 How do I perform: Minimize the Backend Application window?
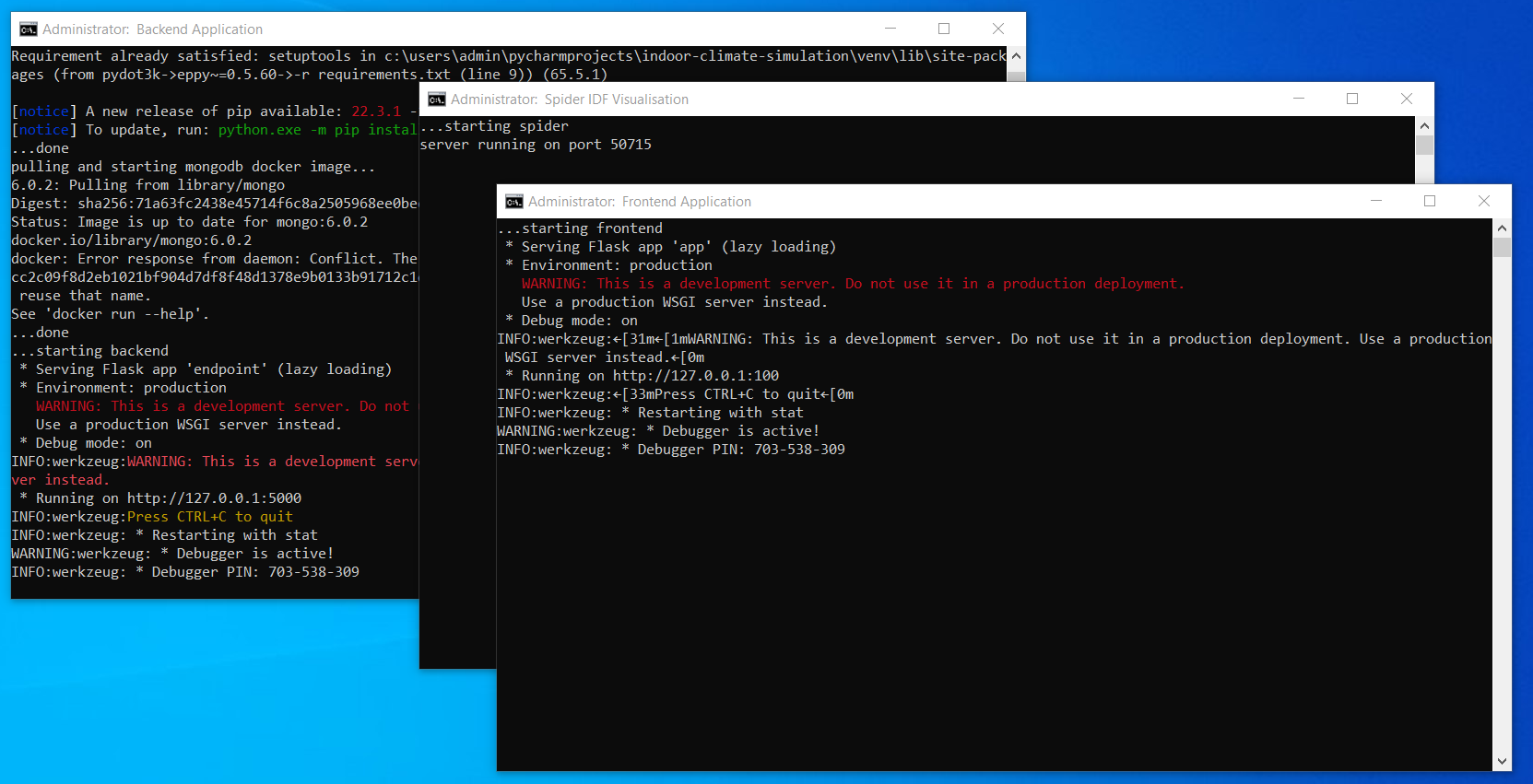click(x=890, y=29)
